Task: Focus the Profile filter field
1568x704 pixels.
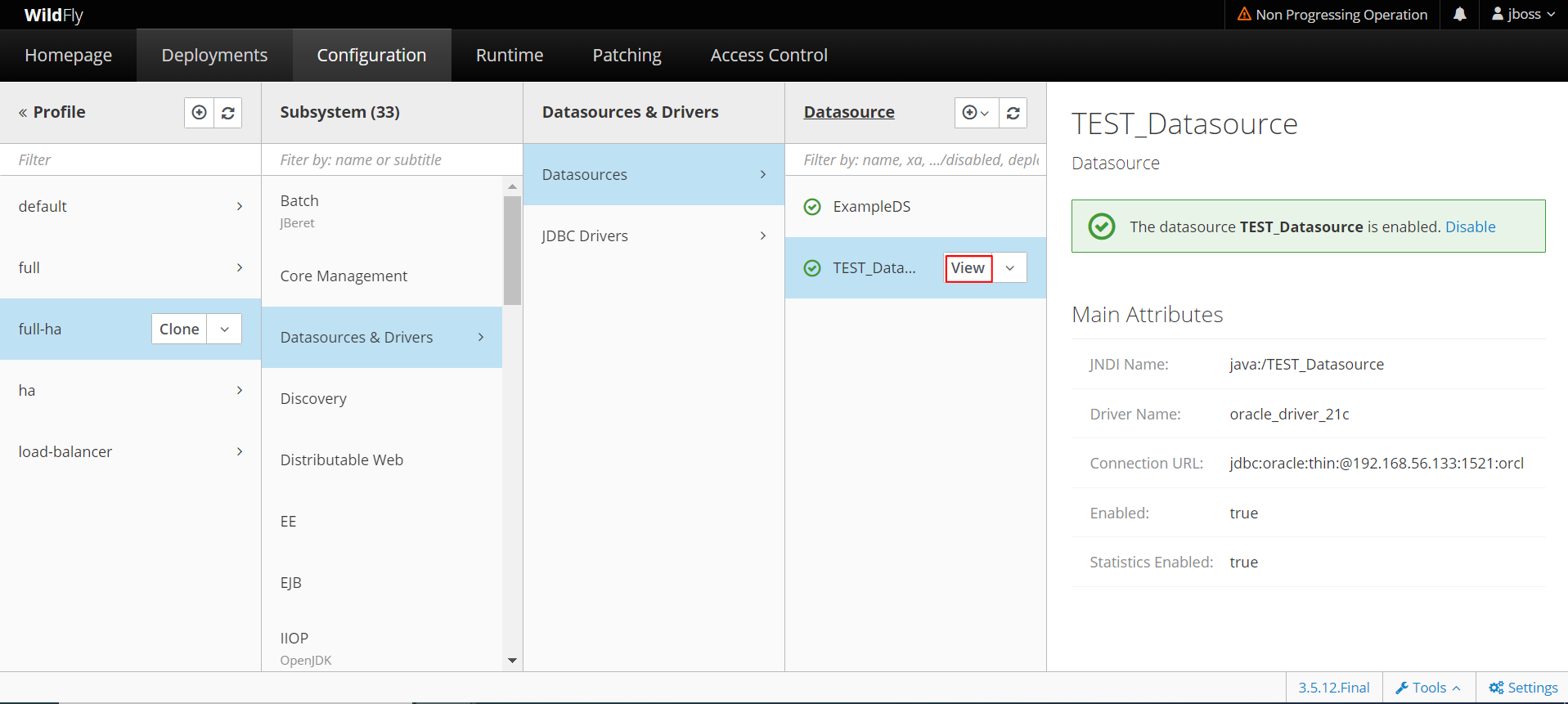Action: pyautogui.click(x=130, y=159)
